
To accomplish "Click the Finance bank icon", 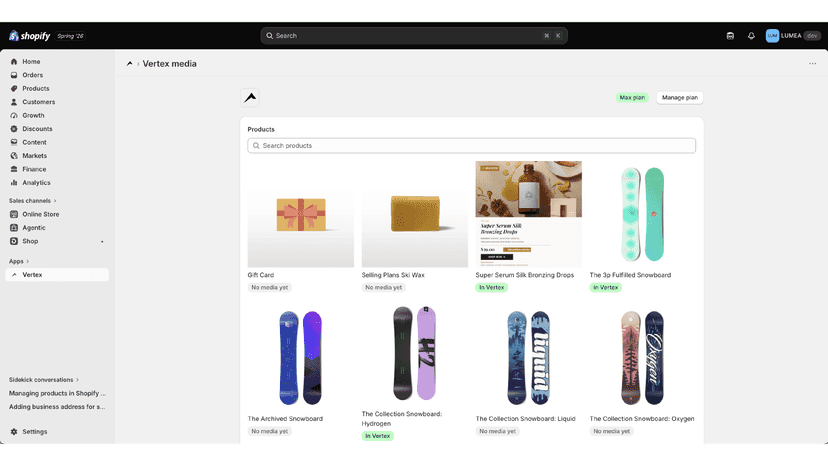I will [x=14, y=170].
